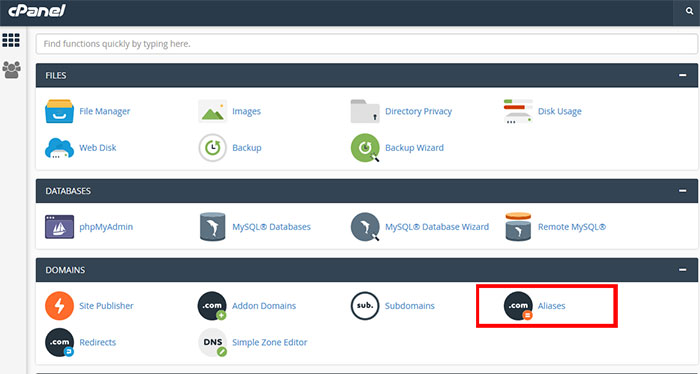Click the Addon Domains .com icon
Screen dimensions: 700x374
coord(212,306)
